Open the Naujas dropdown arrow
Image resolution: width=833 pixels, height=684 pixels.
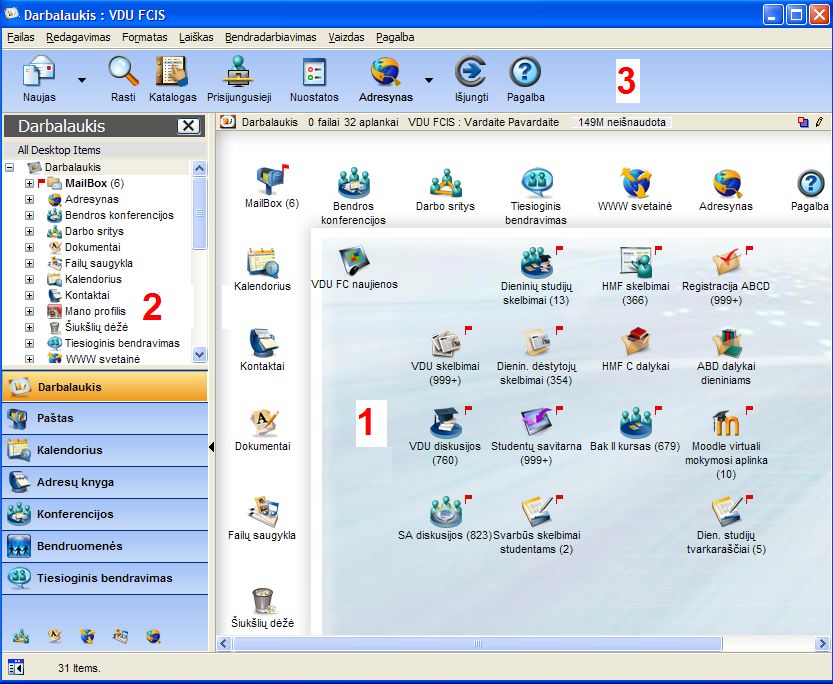point(82,79)
